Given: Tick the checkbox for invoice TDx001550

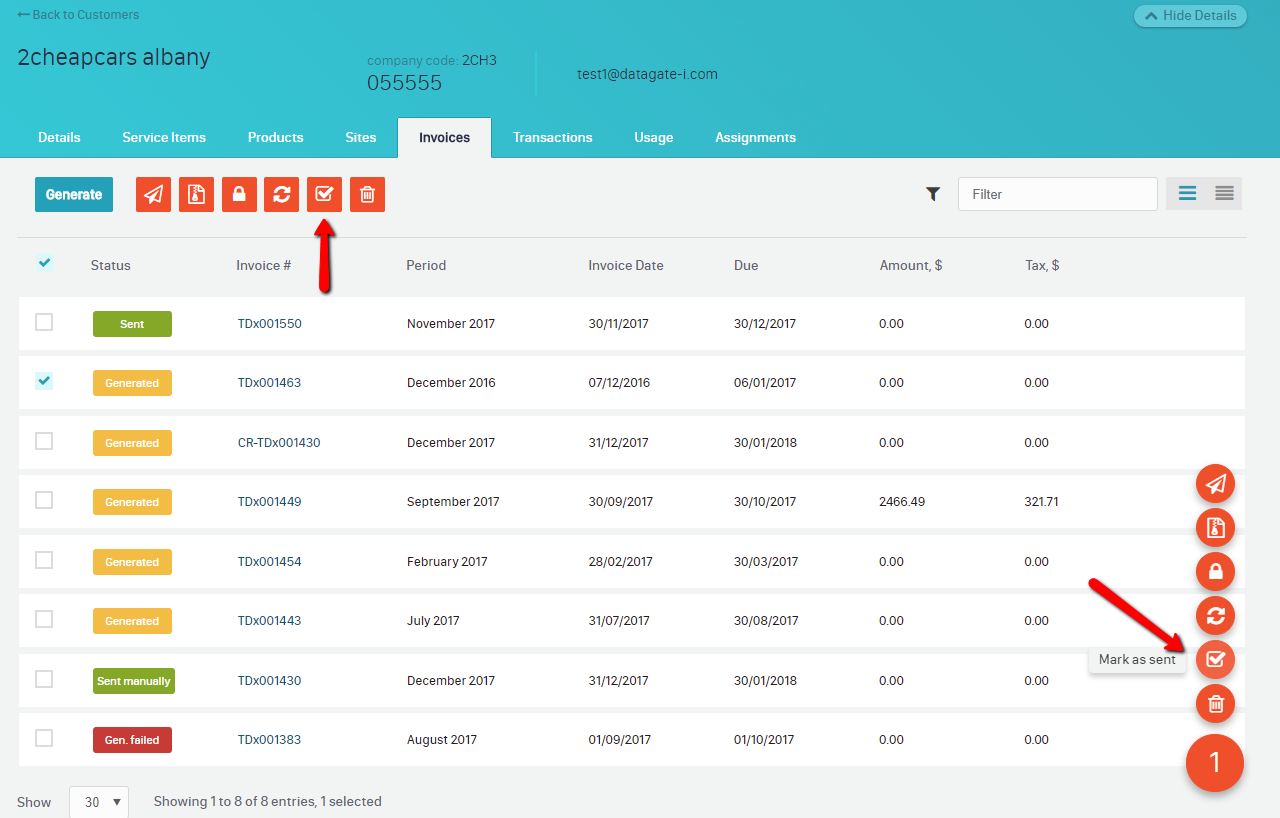Looking at the screenshot, I should 44,322.
